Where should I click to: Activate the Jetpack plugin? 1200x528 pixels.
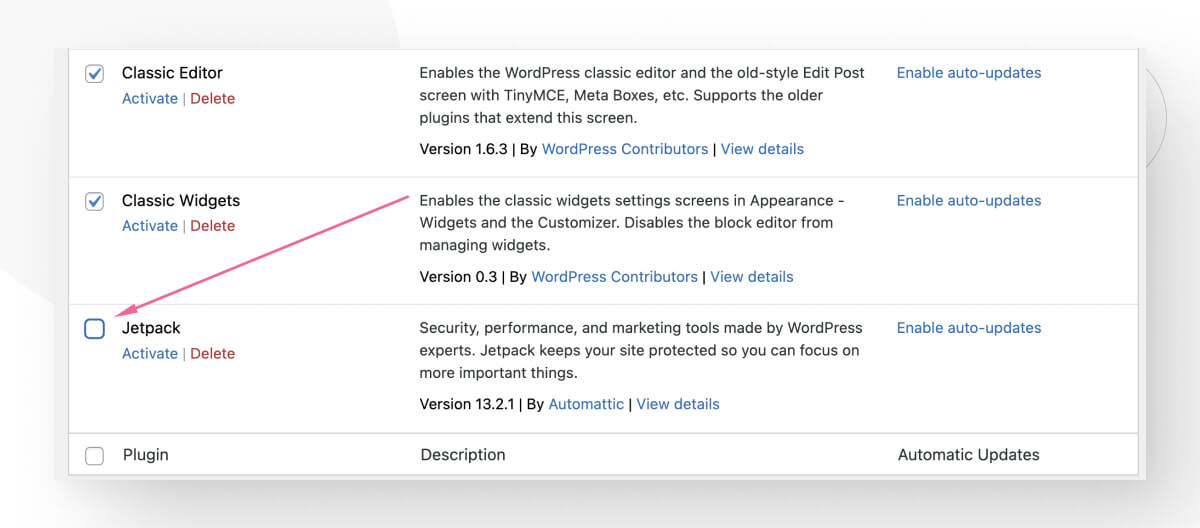tap(150, 353)
